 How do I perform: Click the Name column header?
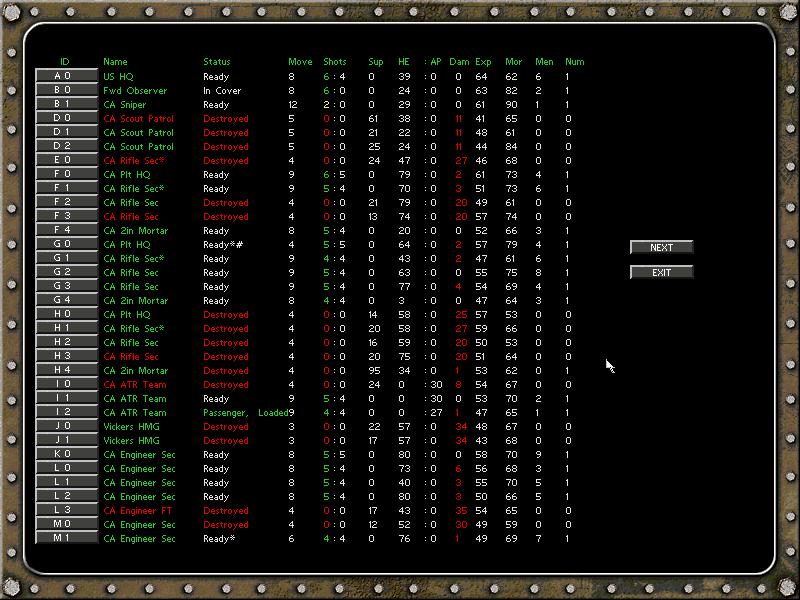click(x=115, y=62)
